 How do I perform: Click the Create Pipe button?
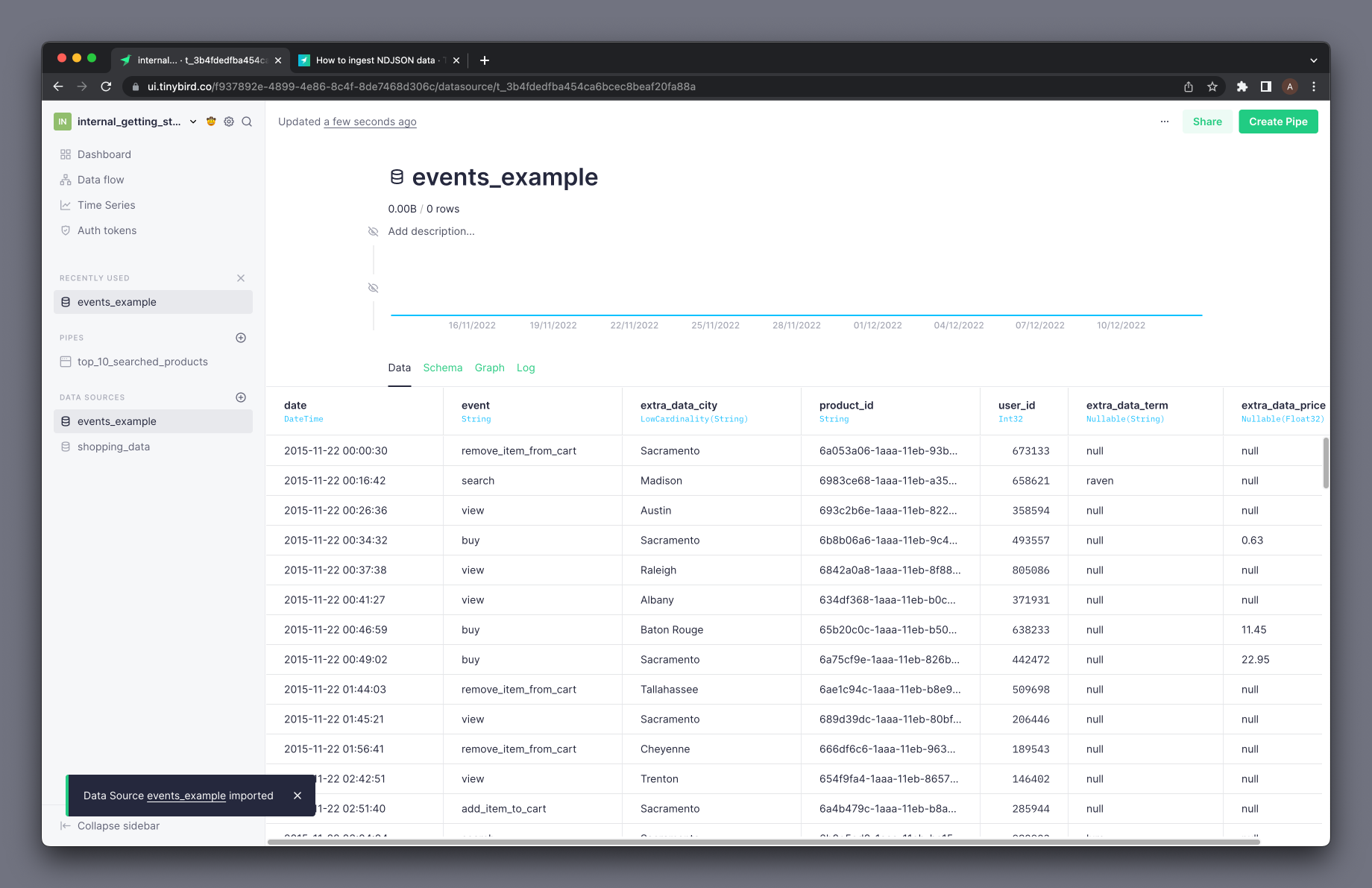[x=1278, y=122]
